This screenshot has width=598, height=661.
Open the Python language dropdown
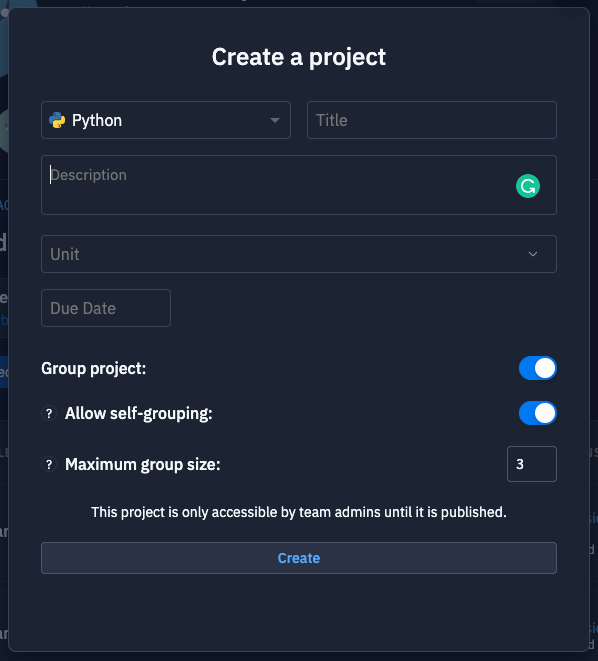[166, 120]
